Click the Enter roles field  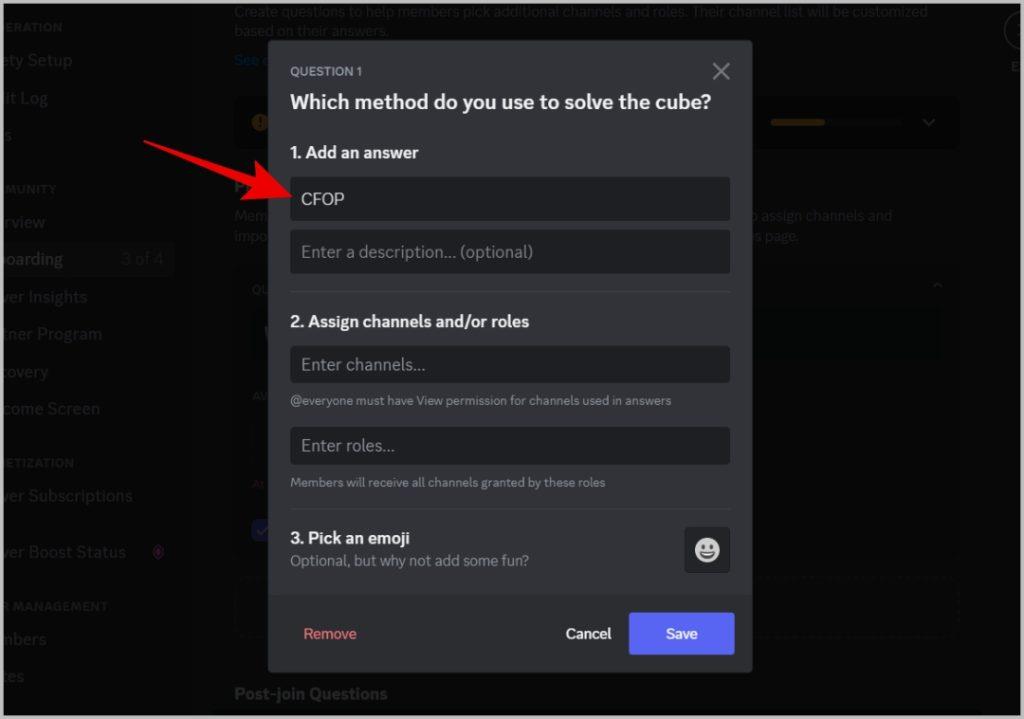click(510, 446)
